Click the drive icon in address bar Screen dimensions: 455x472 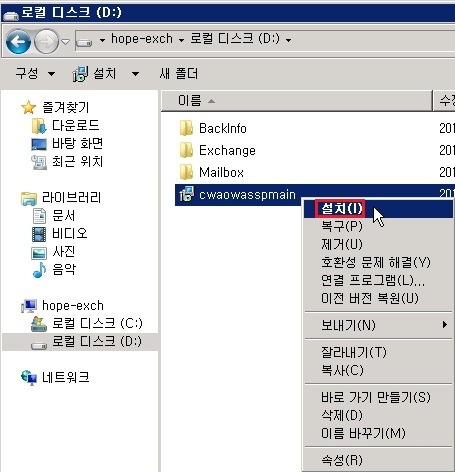84,42
